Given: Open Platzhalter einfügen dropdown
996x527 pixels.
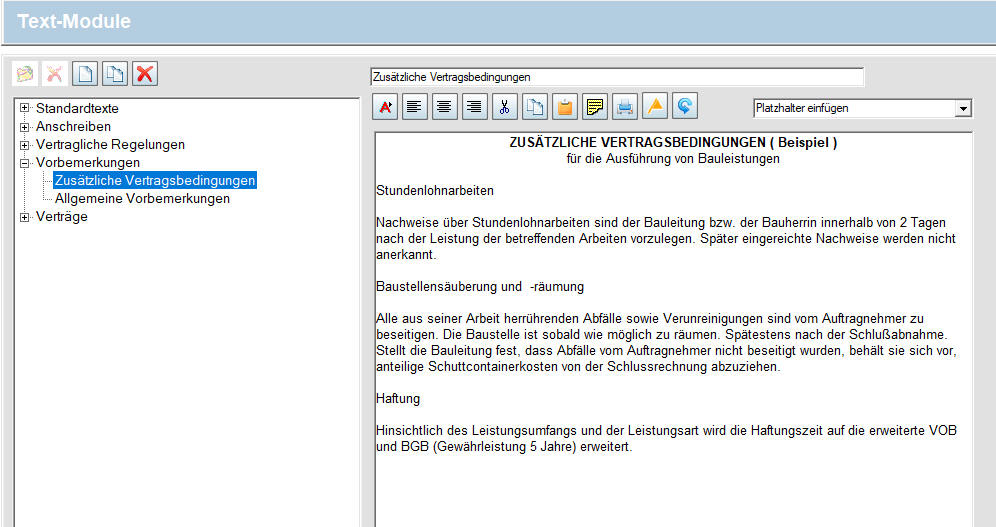Looking at the screenshot, I should point(963,109).
